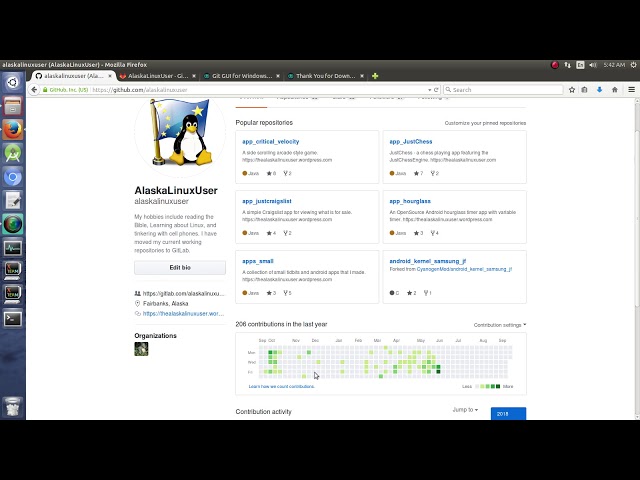Click the Firefox icon in the dock
Screen dimensions: 640x480
pyautogui.click(x=13, y=130)
